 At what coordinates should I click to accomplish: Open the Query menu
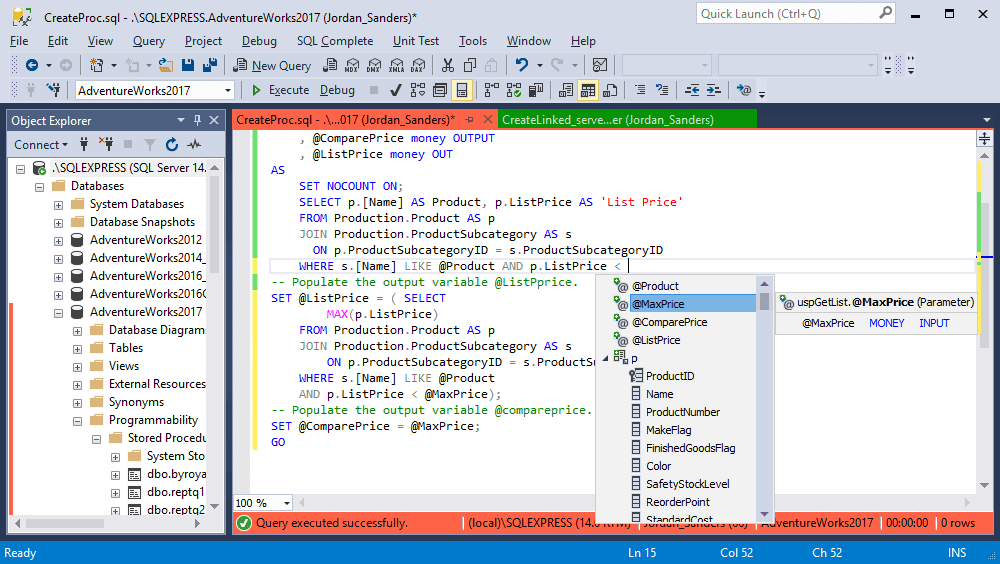point(149,41)
